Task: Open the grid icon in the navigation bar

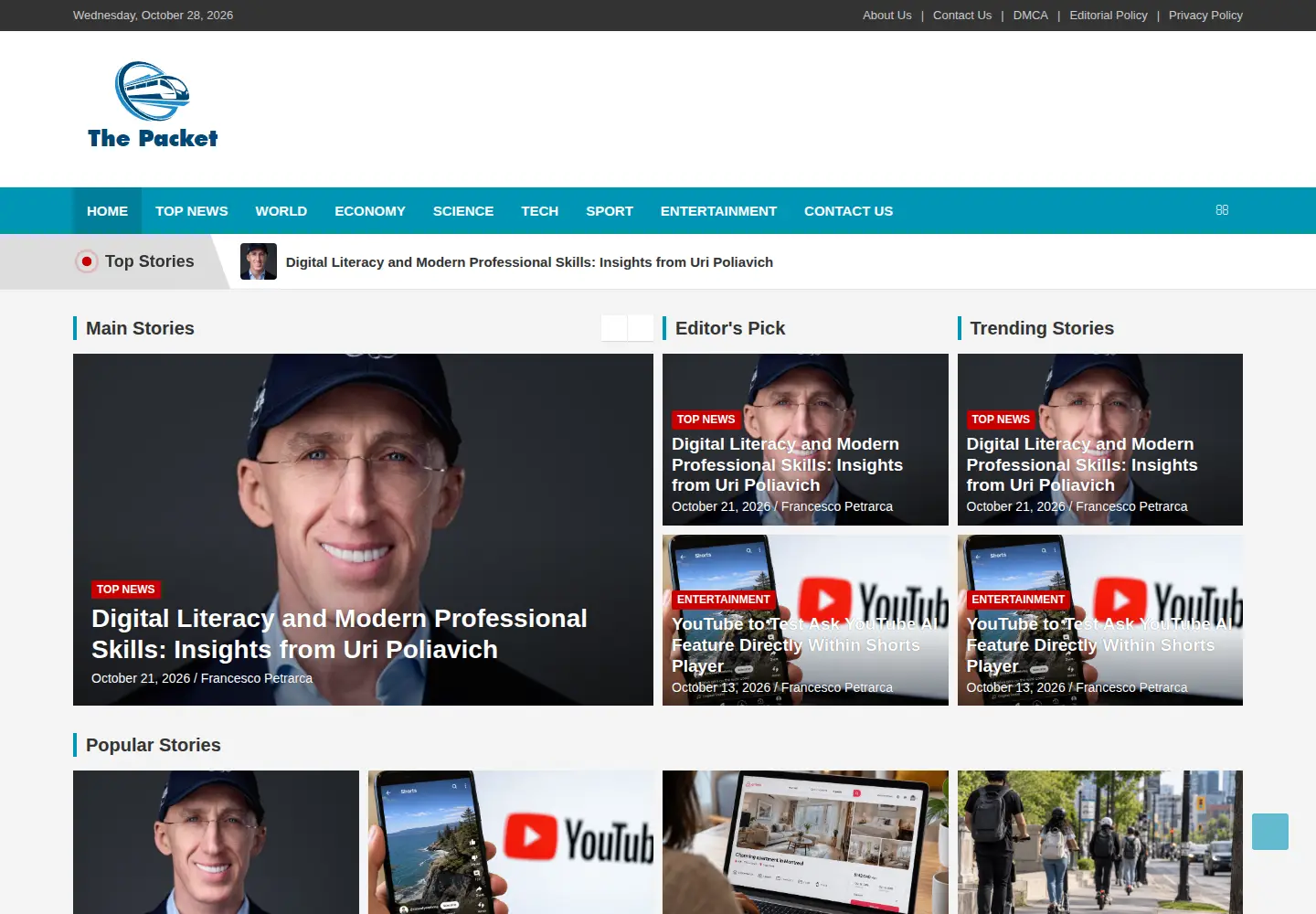Action: coord(1222,210)
